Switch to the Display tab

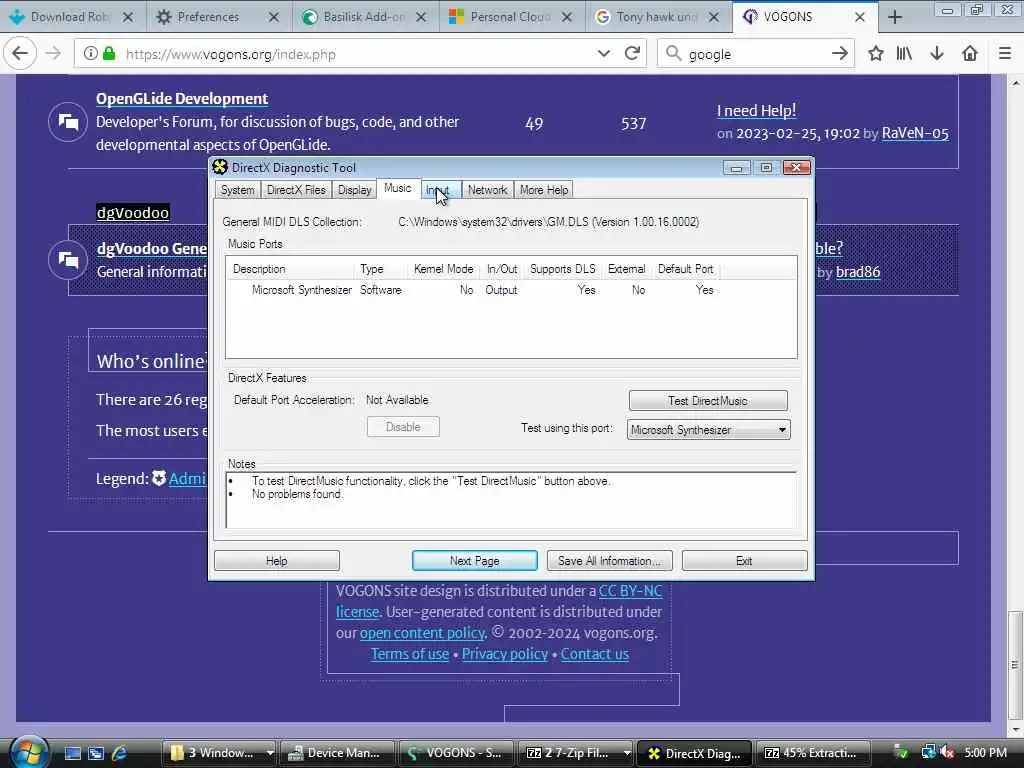click(355, 190)
